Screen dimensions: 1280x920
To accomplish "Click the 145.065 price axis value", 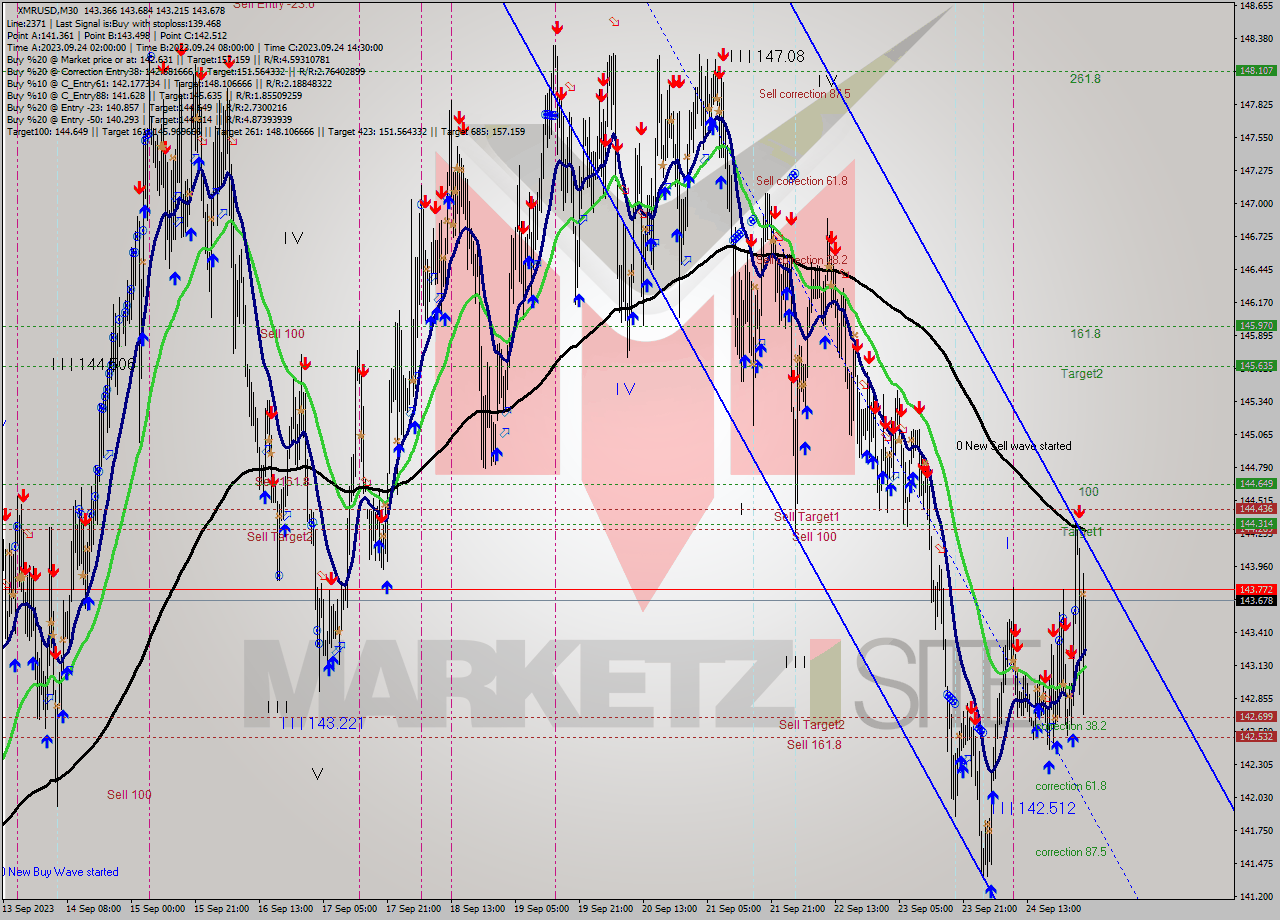I will [1256, 435].
